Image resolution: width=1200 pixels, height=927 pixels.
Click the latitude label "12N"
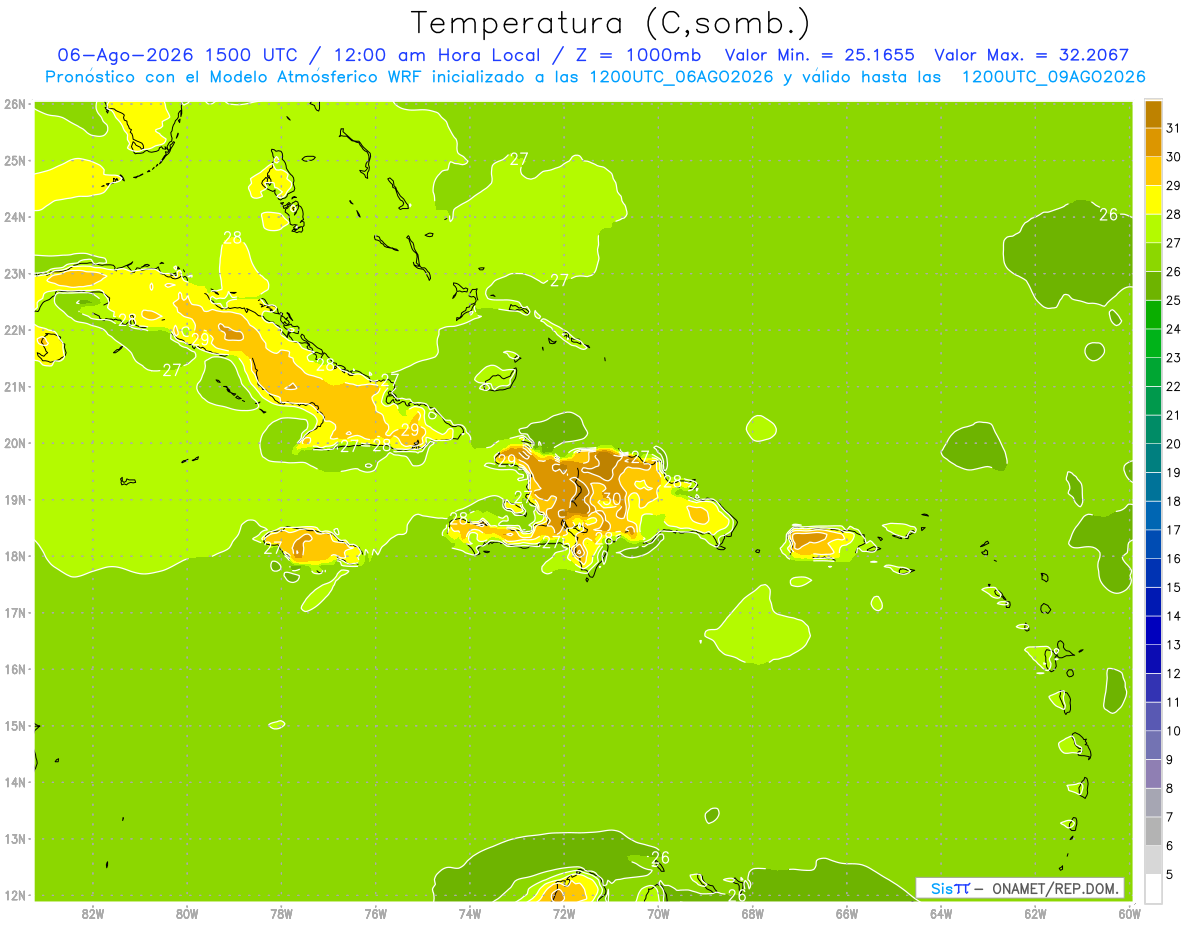[15, 895]
